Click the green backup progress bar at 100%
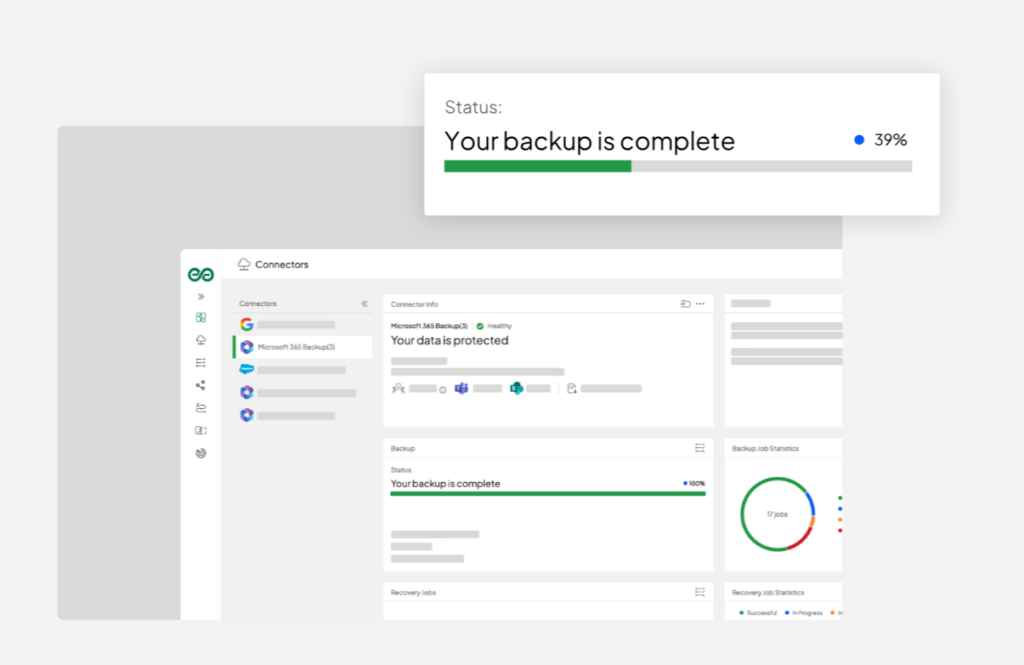This screenshot has height=665, width=1024. 548,494
